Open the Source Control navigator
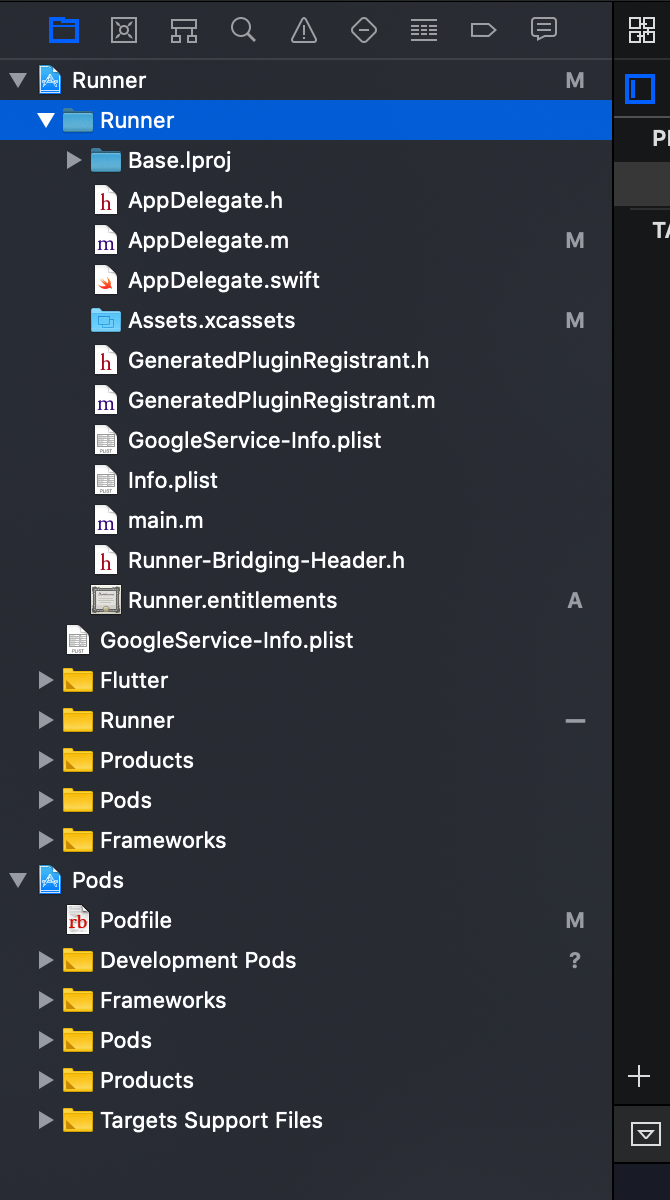 click(x=124, y=30)
